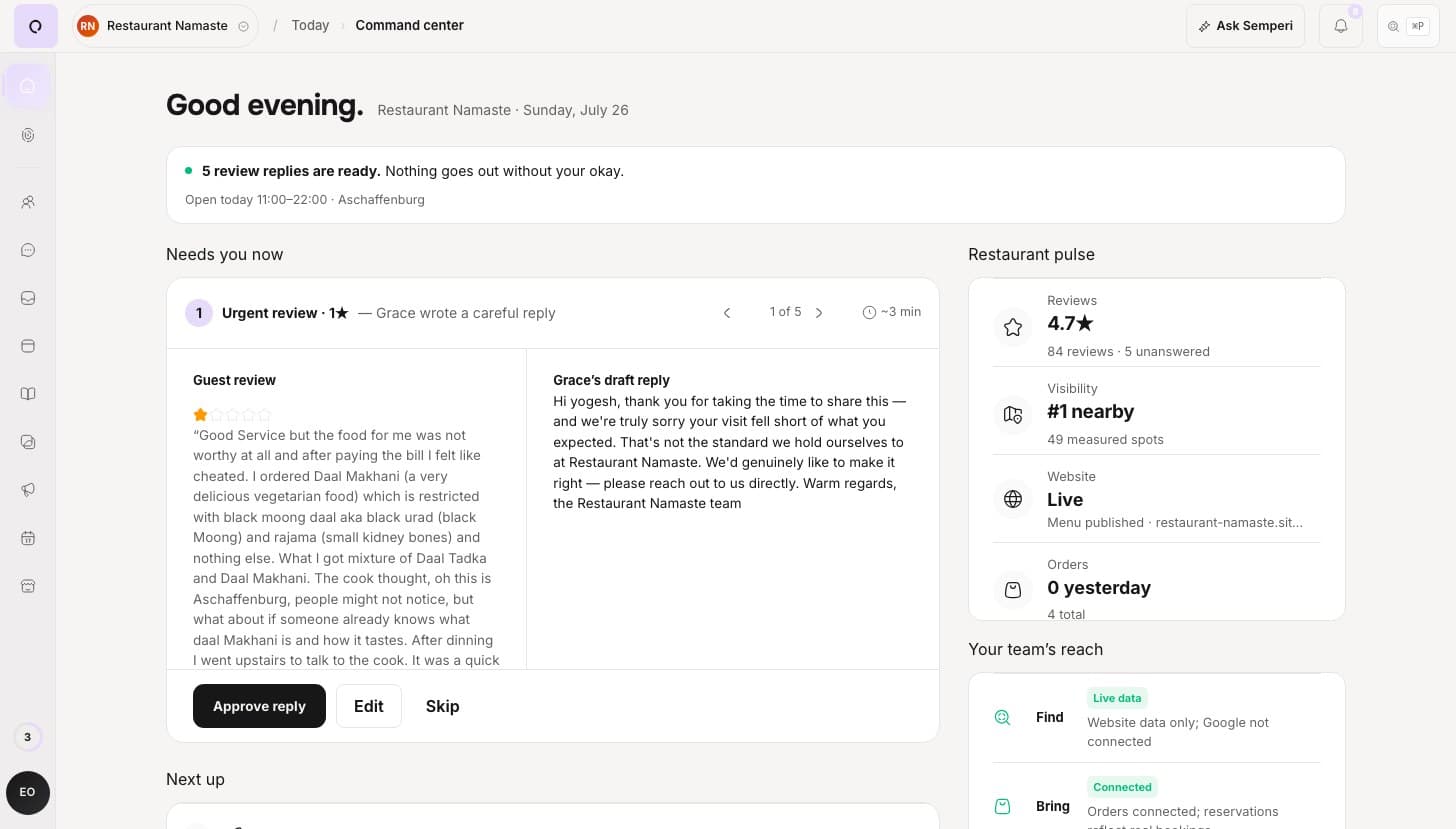1456x829 pixels.
Task: Click the 'Live data' badge
Action: [x=1117, y=698]
